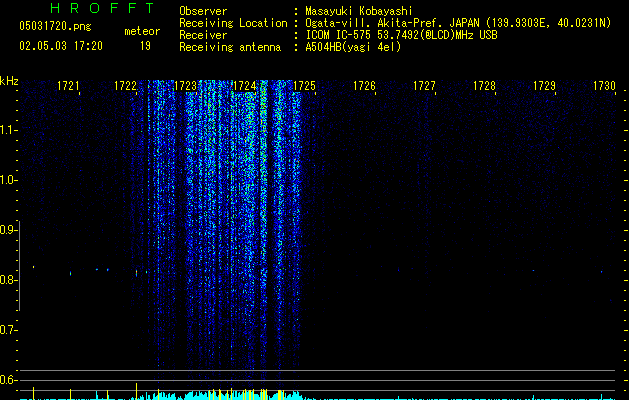
Task: Click the kHz axis unit label
Action: 9,81
